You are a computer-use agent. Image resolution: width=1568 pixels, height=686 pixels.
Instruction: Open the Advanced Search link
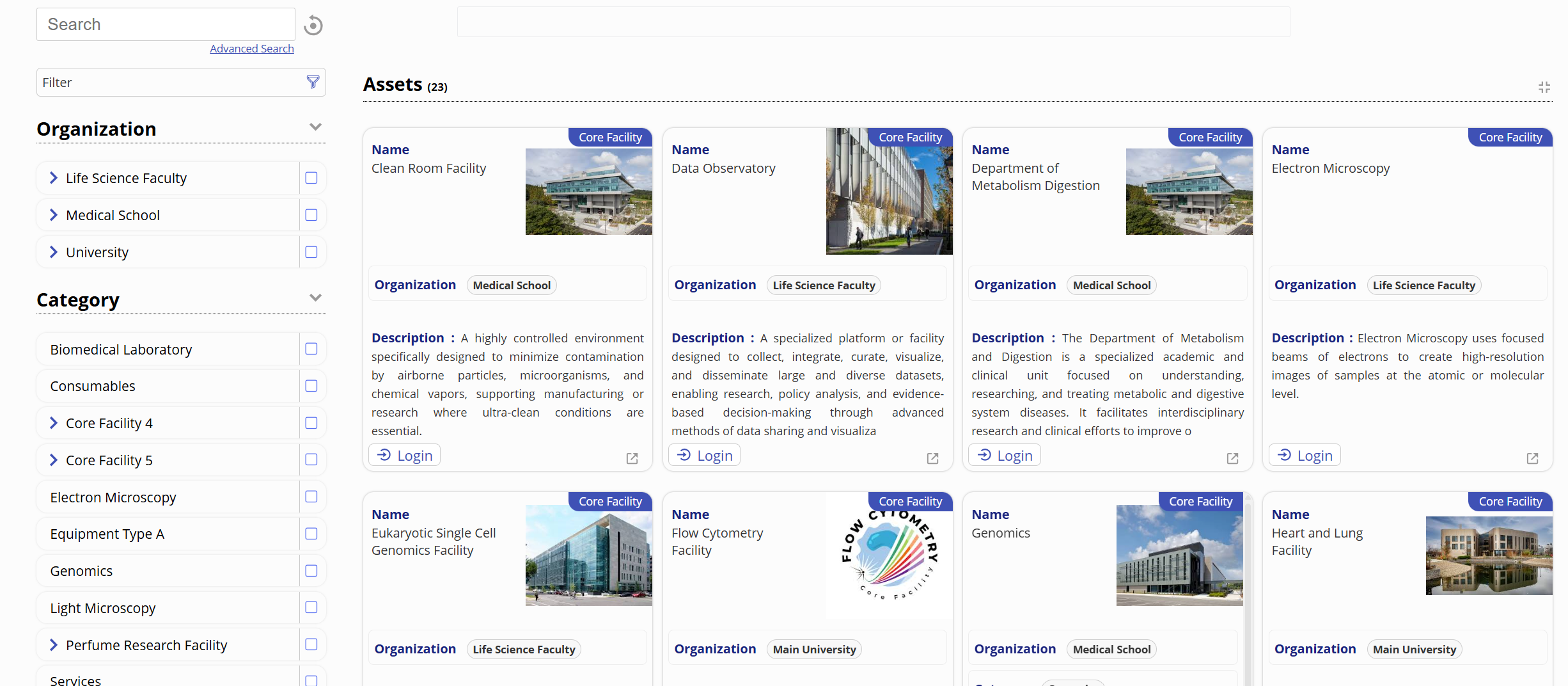(251, 49)
